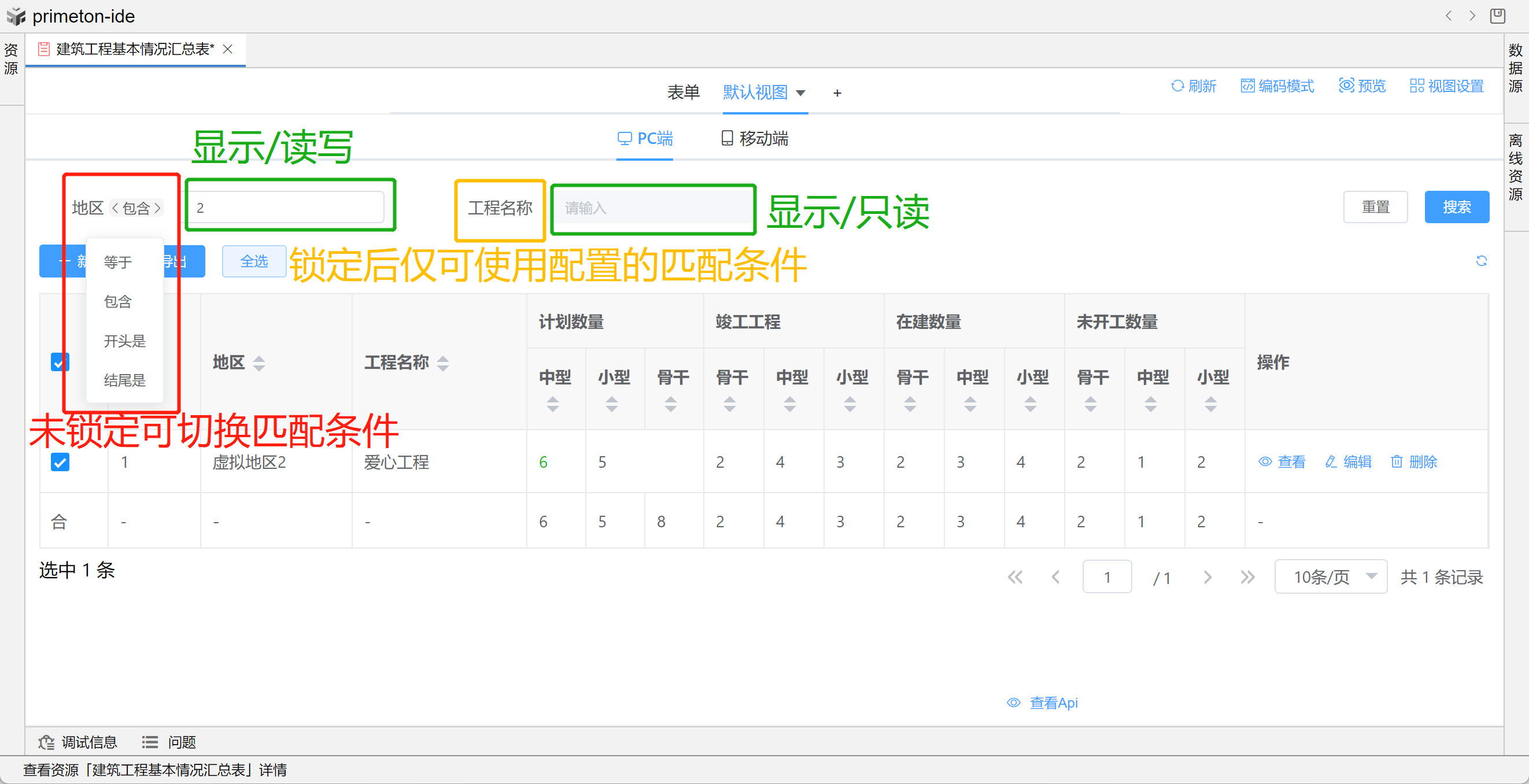
Task: Switch to 表单 tab
Action: pos(683,93)
